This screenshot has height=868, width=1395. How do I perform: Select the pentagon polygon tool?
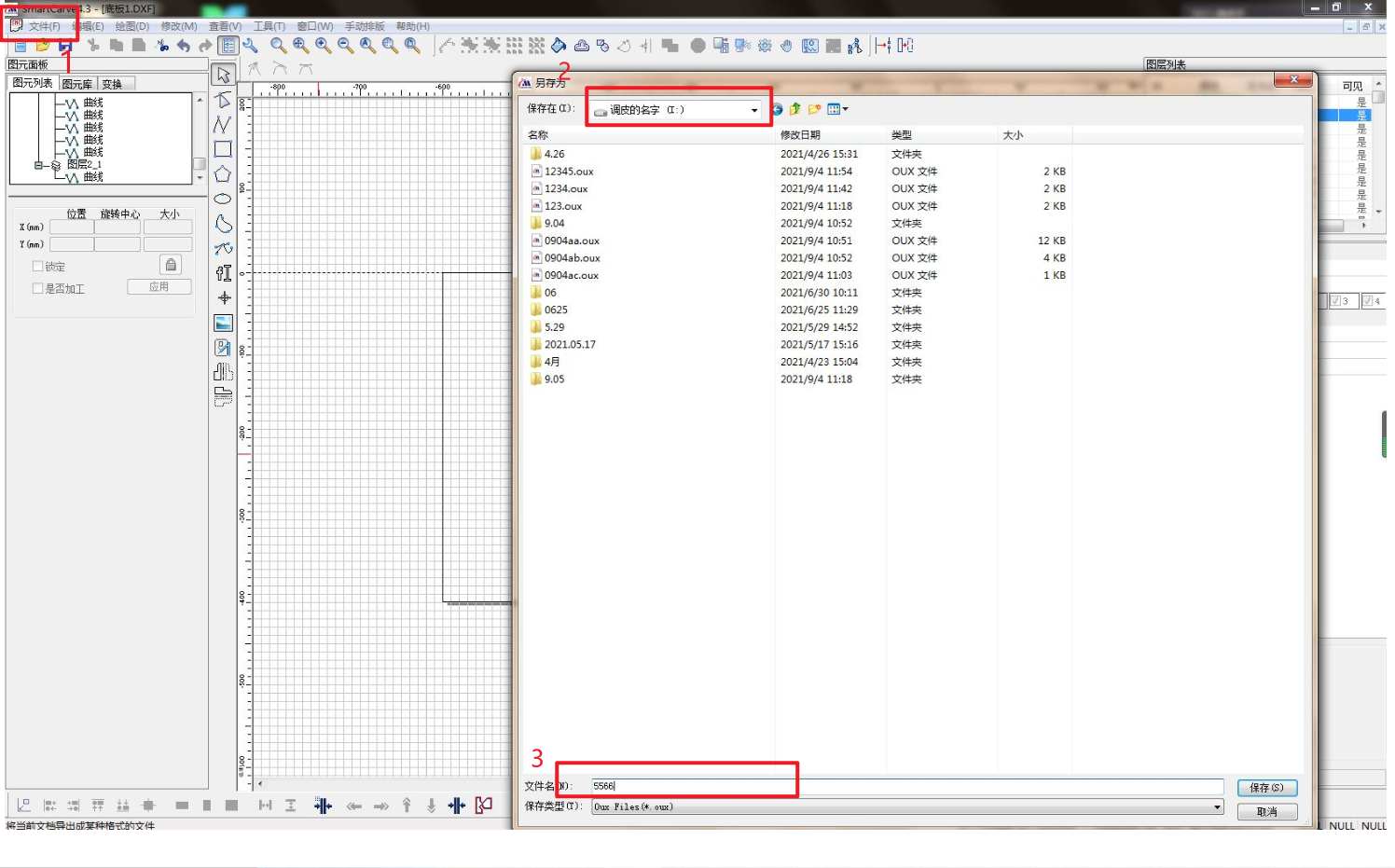pyautogui.click(x=223, y=173)
